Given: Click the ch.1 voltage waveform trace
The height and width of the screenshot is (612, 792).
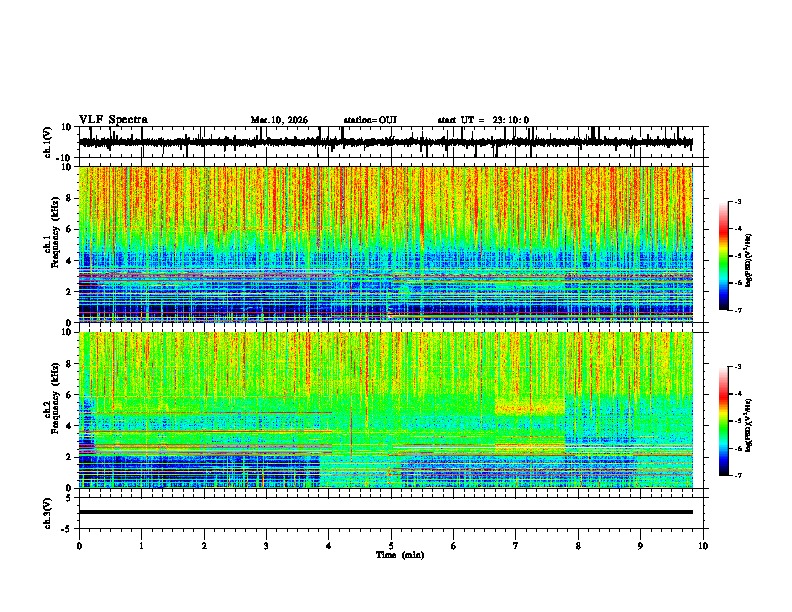Looking at the screenshot, I should 385,142.
